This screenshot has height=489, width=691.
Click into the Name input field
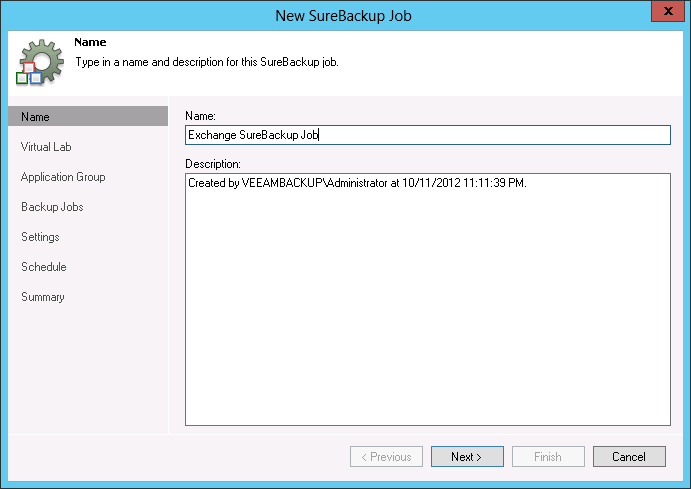[x=427, y=135]
